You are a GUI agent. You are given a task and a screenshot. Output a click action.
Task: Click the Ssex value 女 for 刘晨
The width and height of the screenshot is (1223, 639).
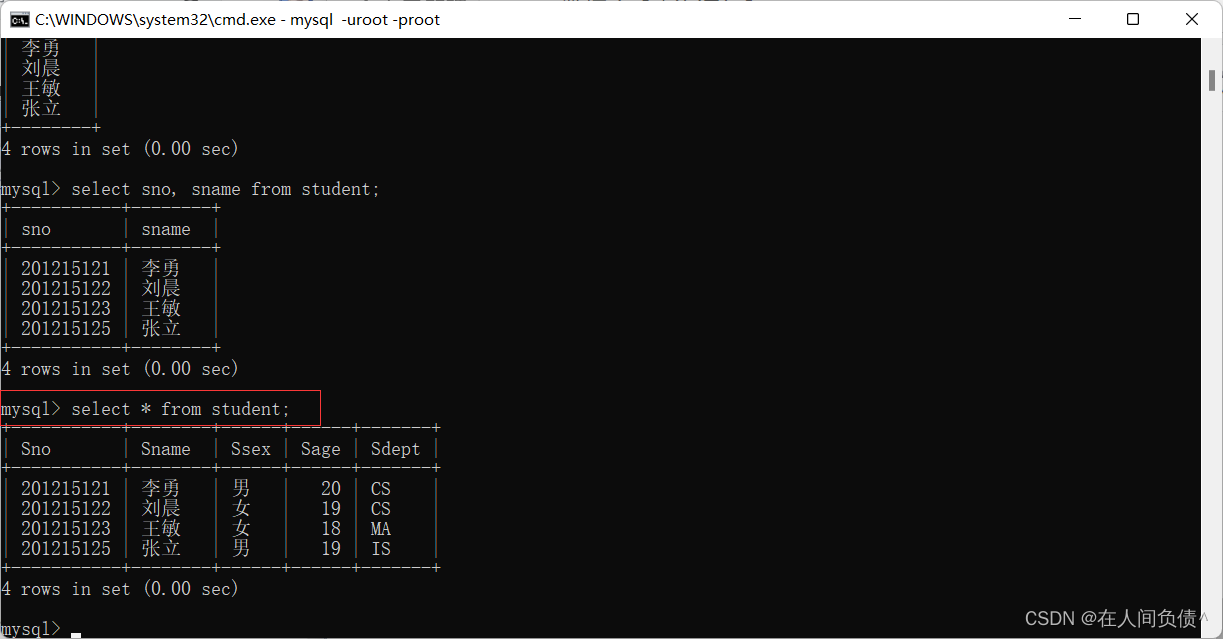click(241, 509)
